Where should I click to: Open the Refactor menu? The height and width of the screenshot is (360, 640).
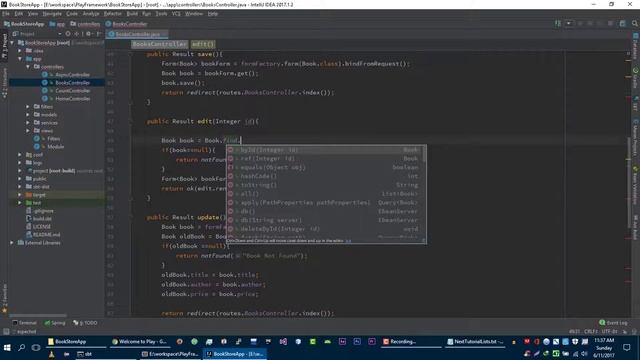pos(113,13)
